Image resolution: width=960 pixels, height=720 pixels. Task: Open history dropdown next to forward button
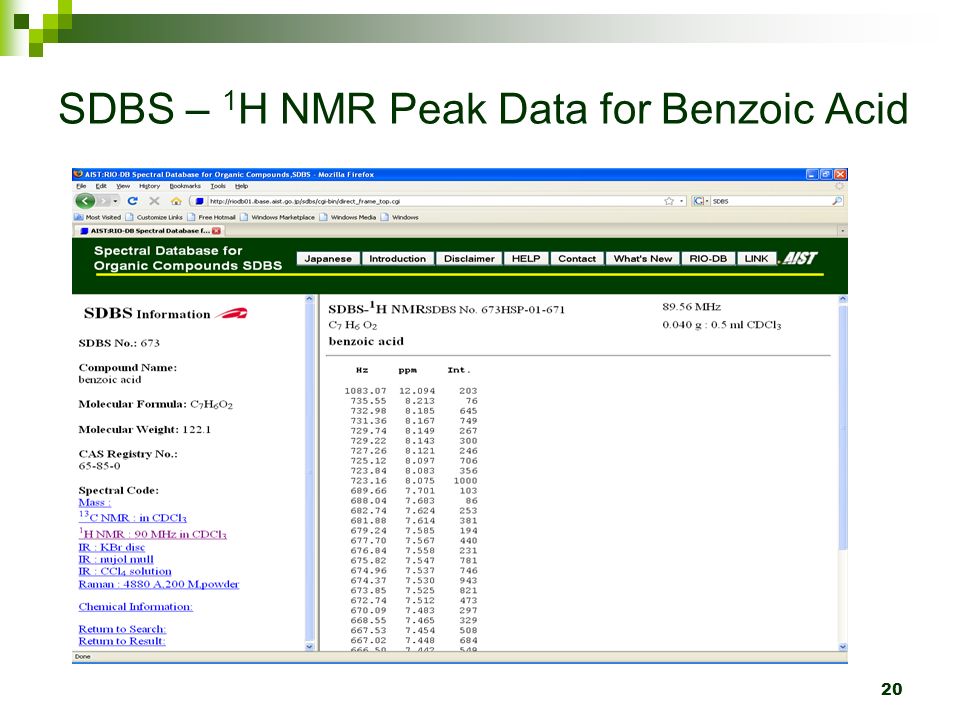click(115, 201)
